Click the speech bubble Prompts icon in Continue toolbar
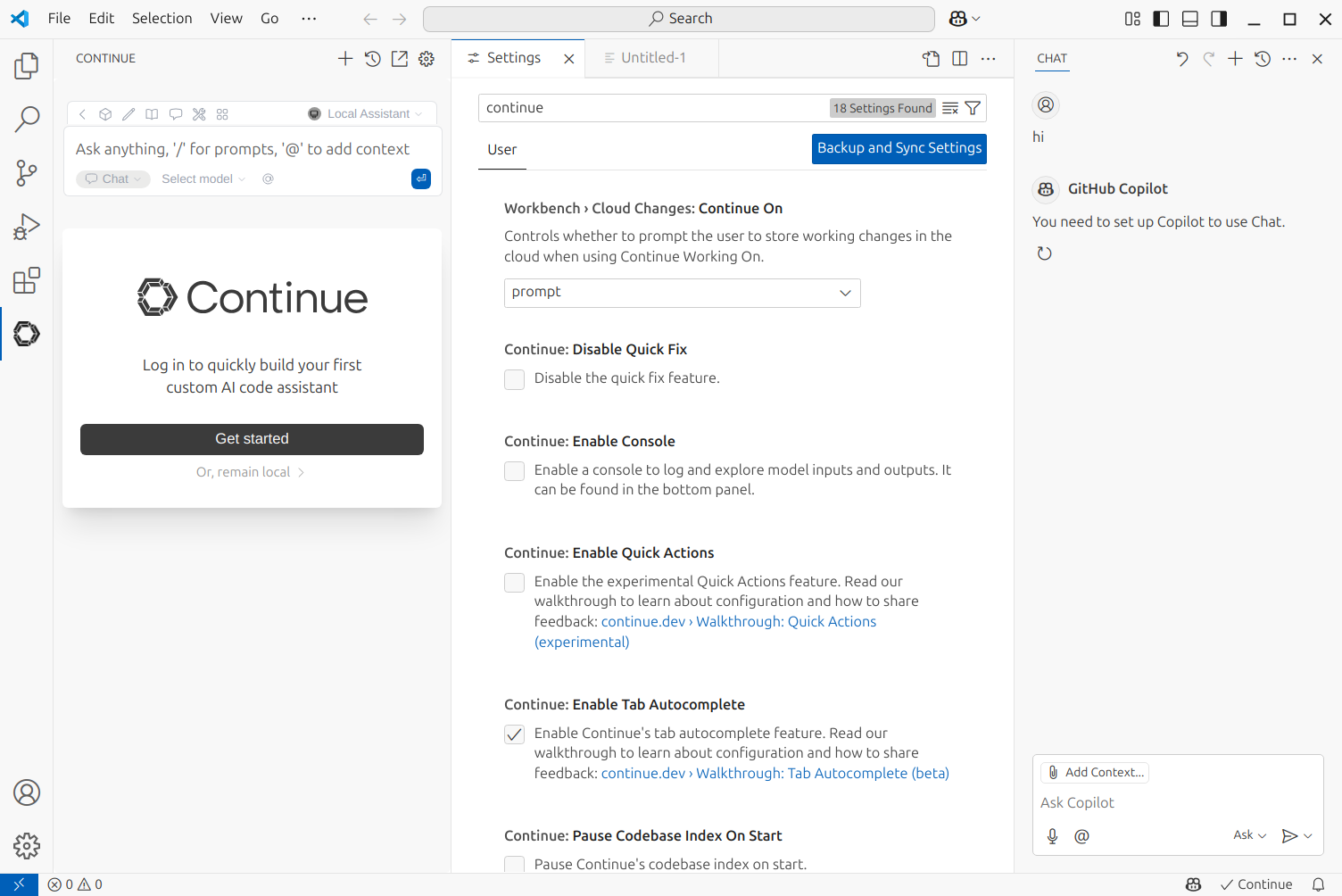Image resolution: width=1342 pixels, height=896 pixels. tap(176, 114)
